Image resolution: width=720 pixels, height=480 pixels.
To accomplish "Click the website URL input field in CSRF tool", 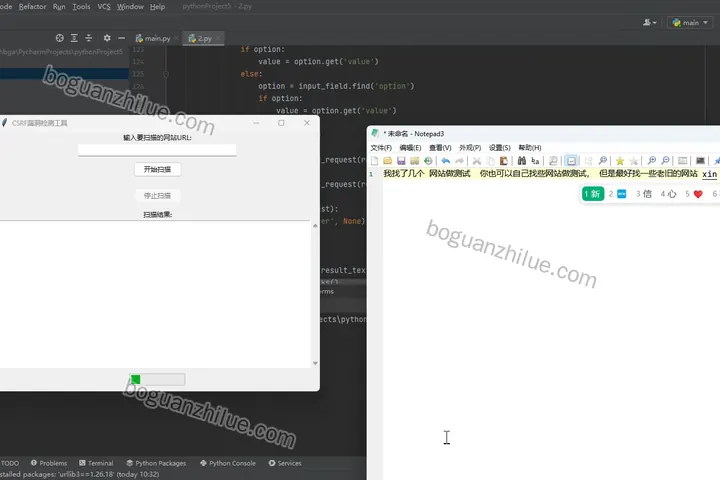I will click(x=157, y=150).
